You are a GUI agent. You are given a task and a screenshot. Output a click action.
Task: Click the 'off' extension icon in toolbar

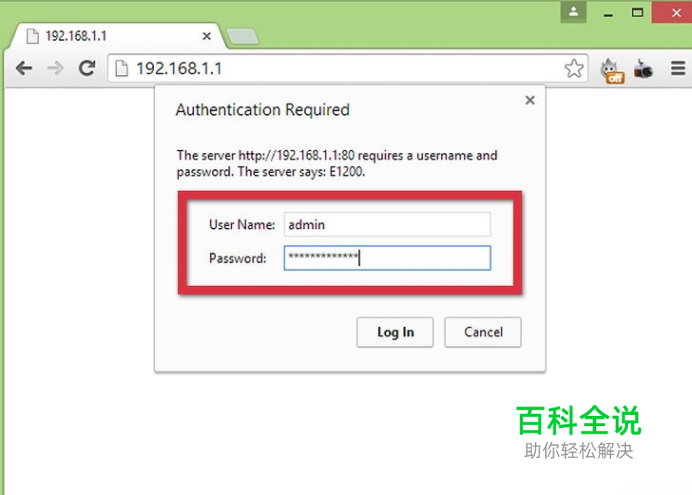pyautogui.click(x=613, y=71)
